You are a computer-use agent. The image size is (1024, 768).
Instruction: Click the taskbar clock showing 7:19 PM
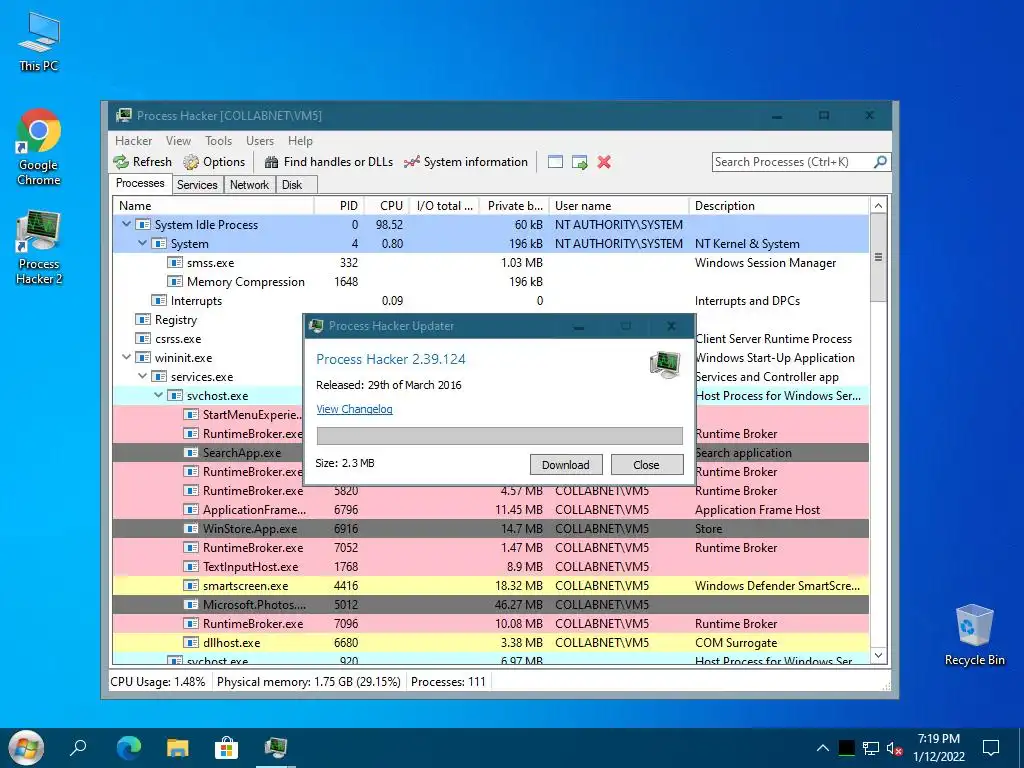(938, 748)
